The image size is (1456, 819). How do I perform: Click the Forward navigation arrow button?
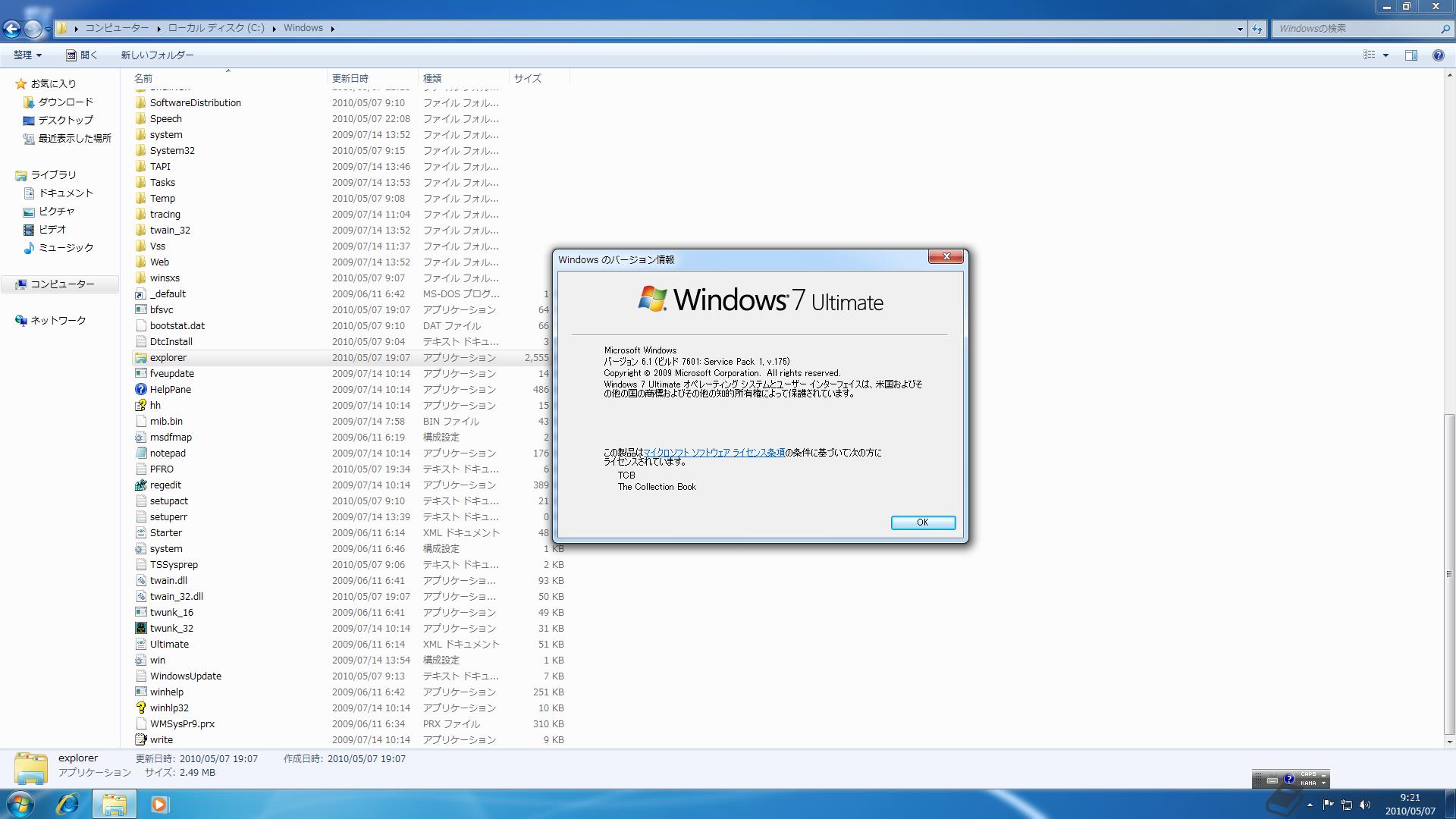tap(33, 29)
